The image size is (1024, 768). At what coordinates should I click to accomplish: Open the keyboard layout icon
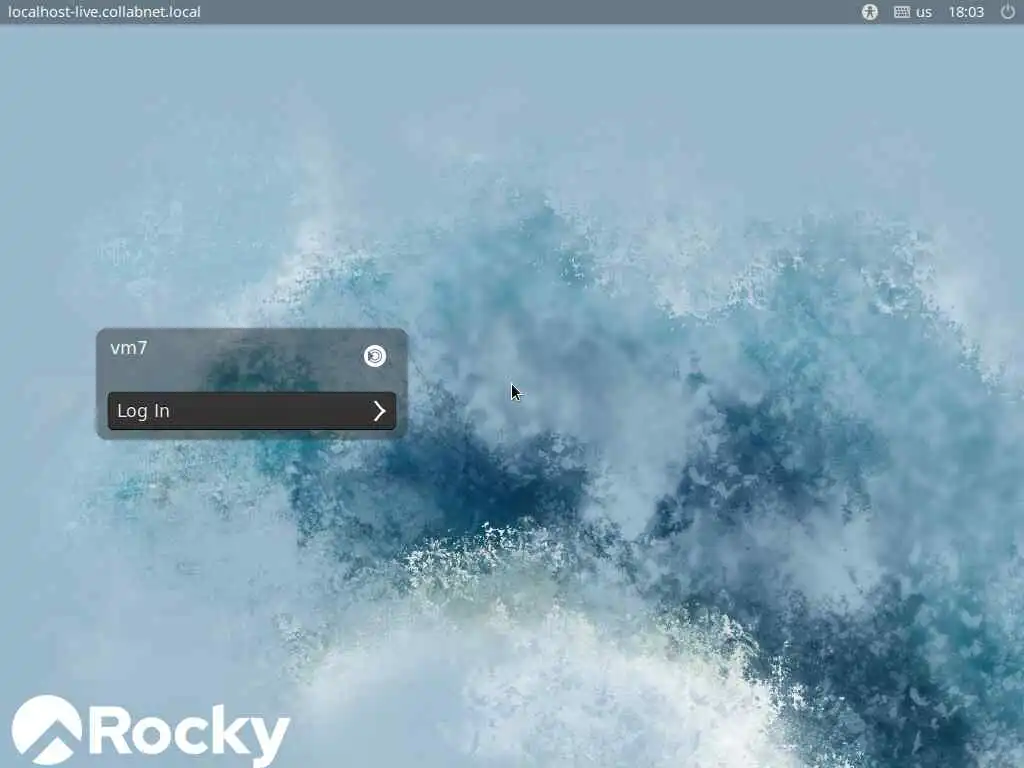coord(902,12)
